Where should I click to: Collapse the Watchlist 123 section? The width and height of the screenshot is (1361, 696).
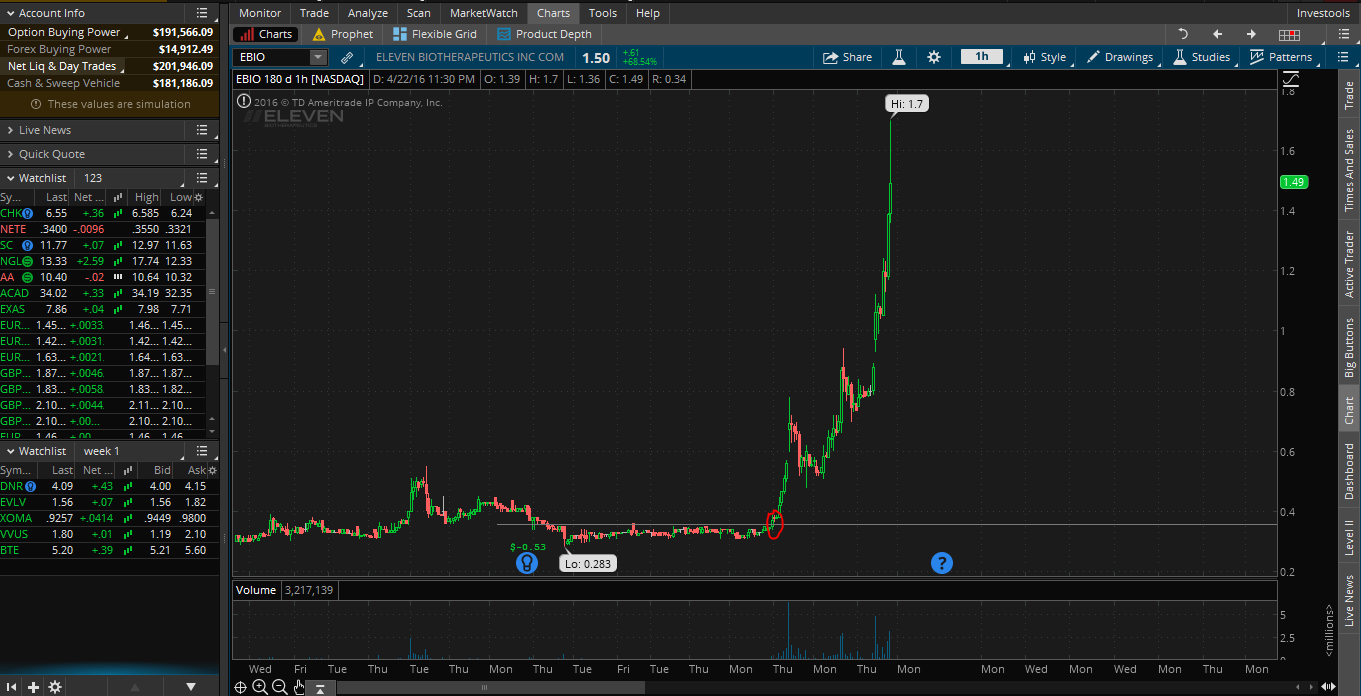click(10, 178)
